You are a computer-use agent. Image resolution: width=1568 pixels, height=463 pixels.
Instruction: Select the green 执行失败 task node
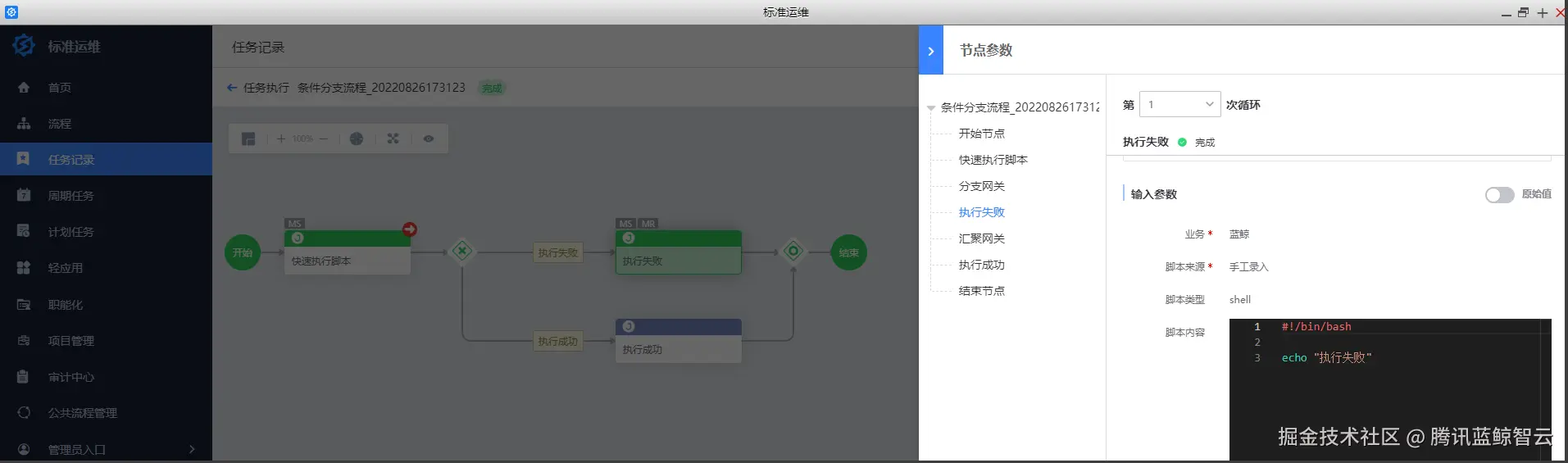pyautogui.click(x=679, y=252)
